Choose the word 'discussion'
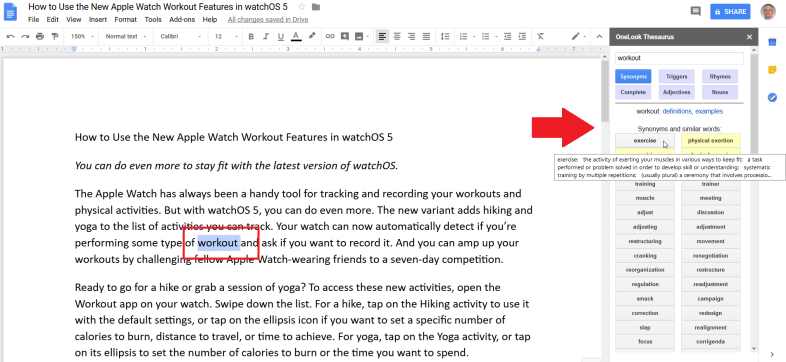786x362 pixels. point(710,213)
